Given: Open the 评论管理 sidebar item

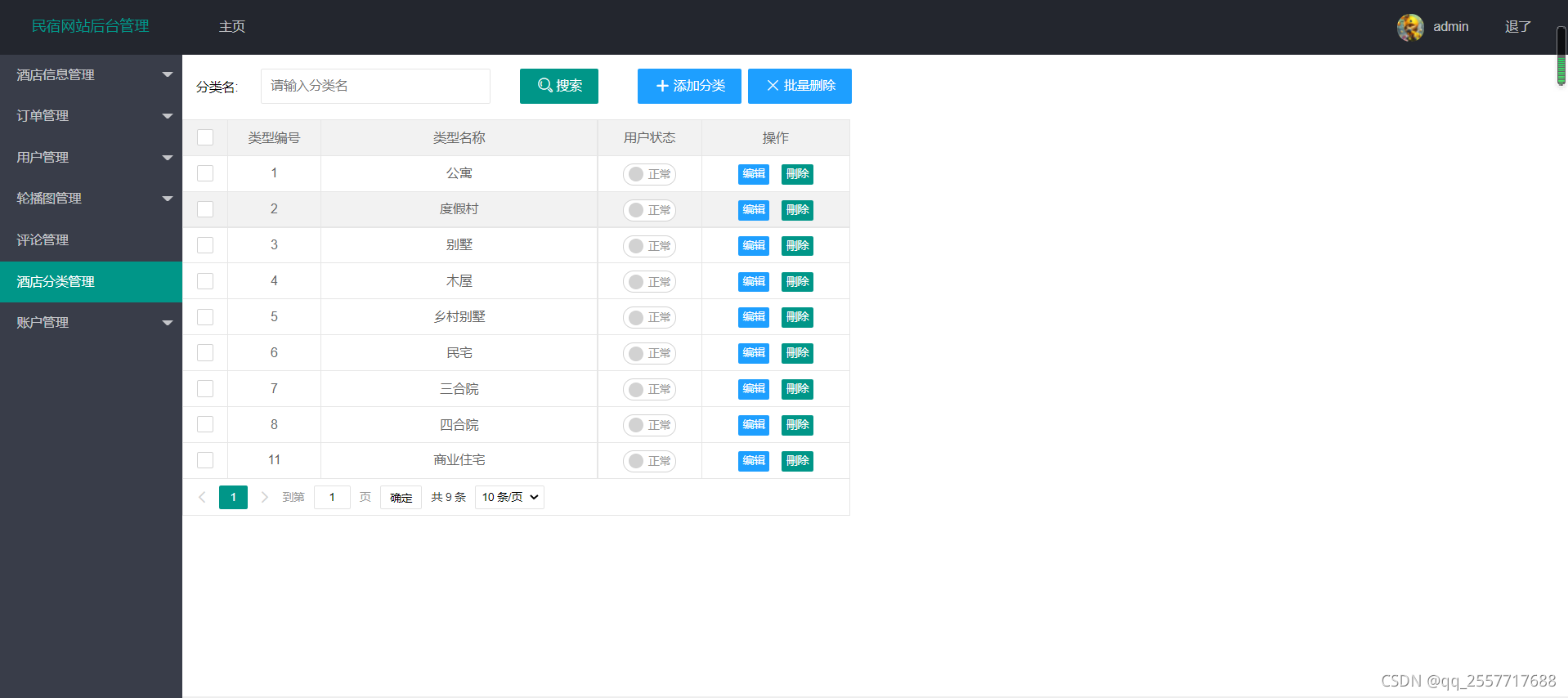Looking at the screenshot, I should tap(91, 240).
